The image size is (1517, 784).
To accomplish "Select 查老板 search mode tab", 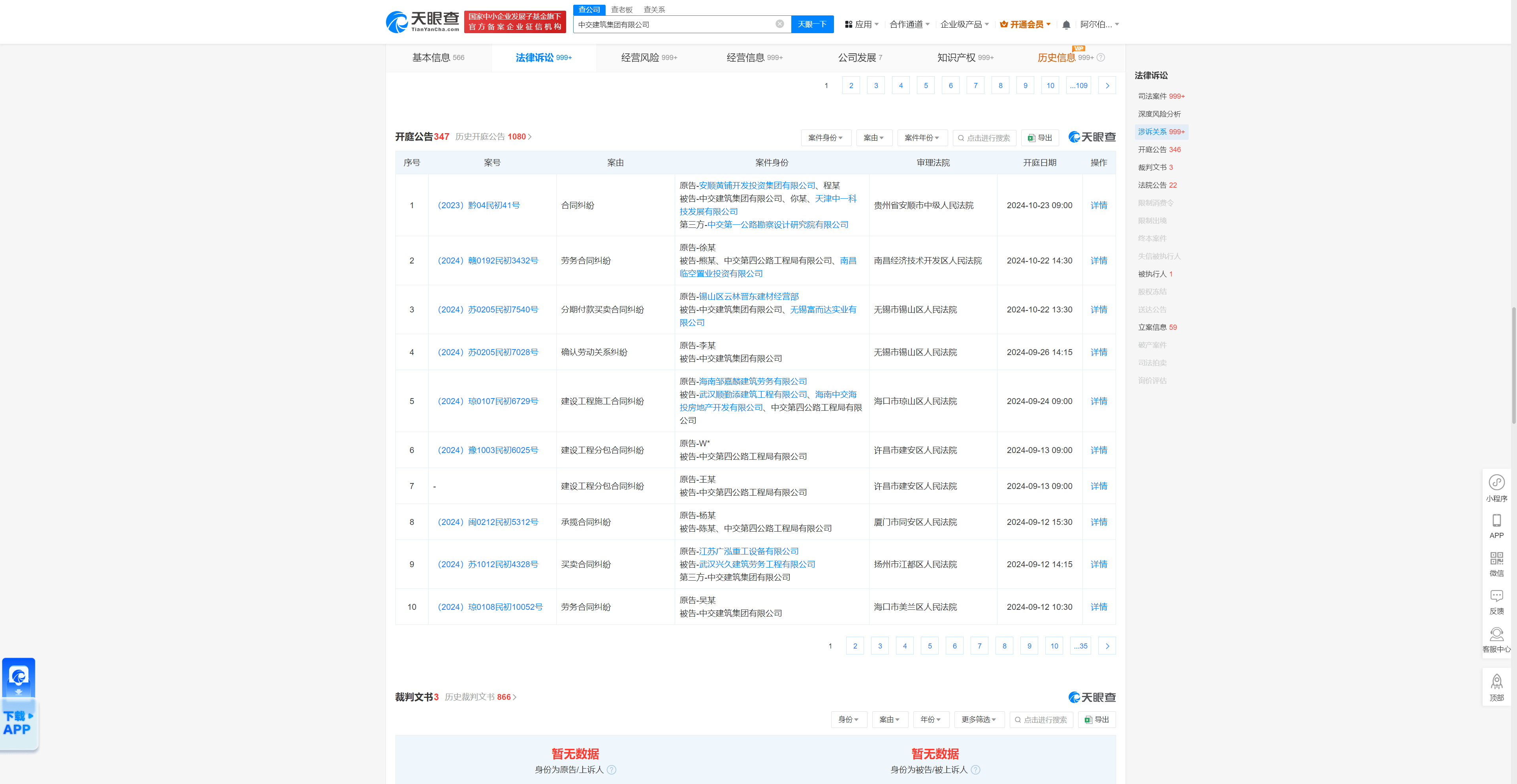I will [621, 9].
